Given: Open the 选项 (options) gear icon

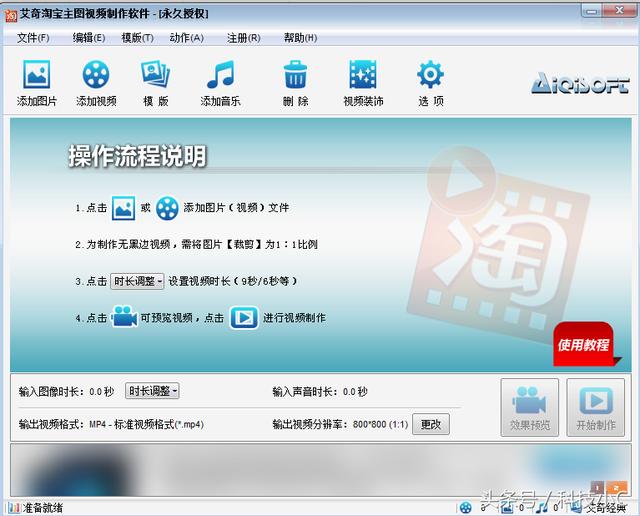Looking at the screenshot, I should click(430, 74).
